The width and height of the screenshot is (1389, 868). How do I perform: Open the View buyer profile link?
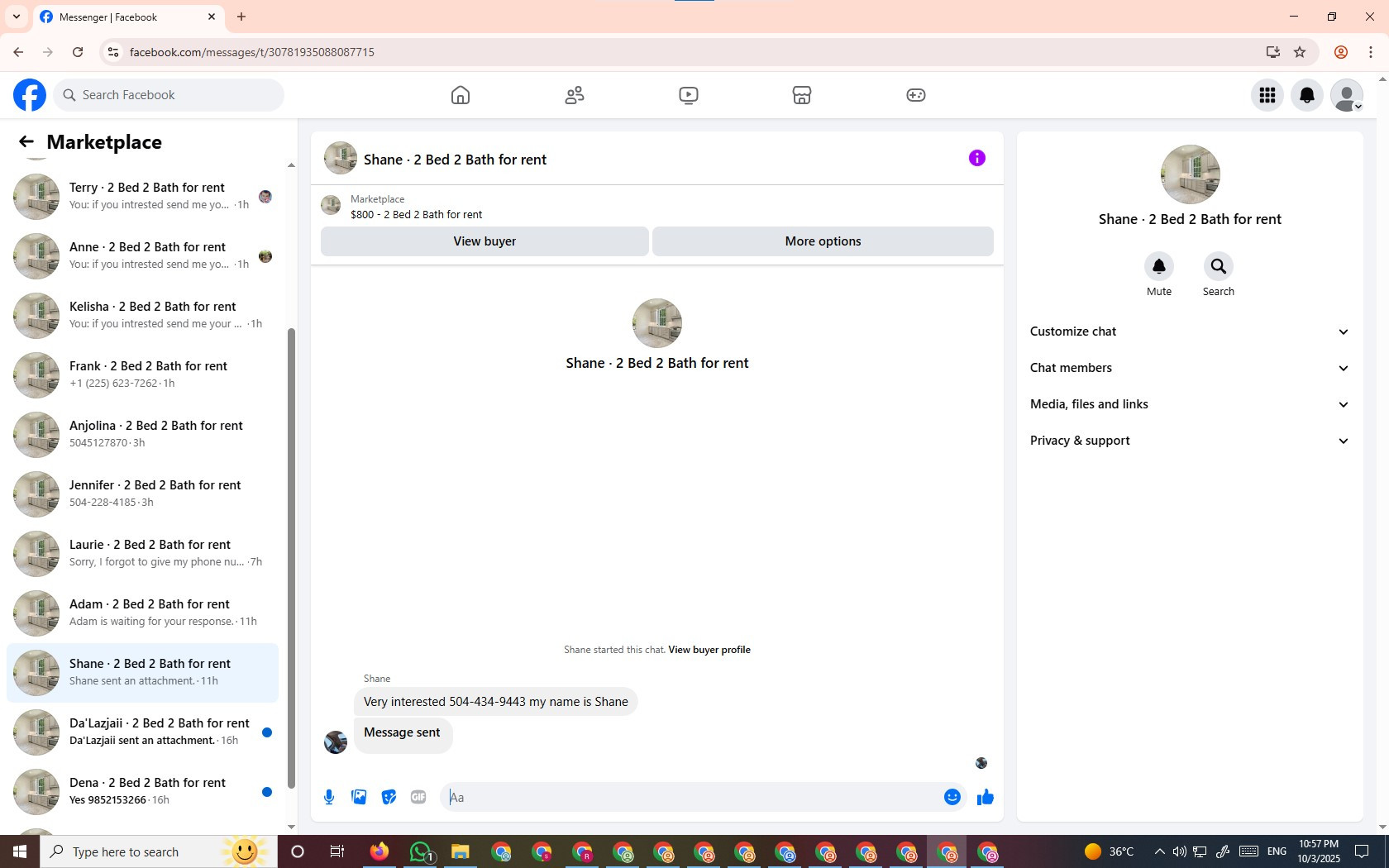click(709, 650)
